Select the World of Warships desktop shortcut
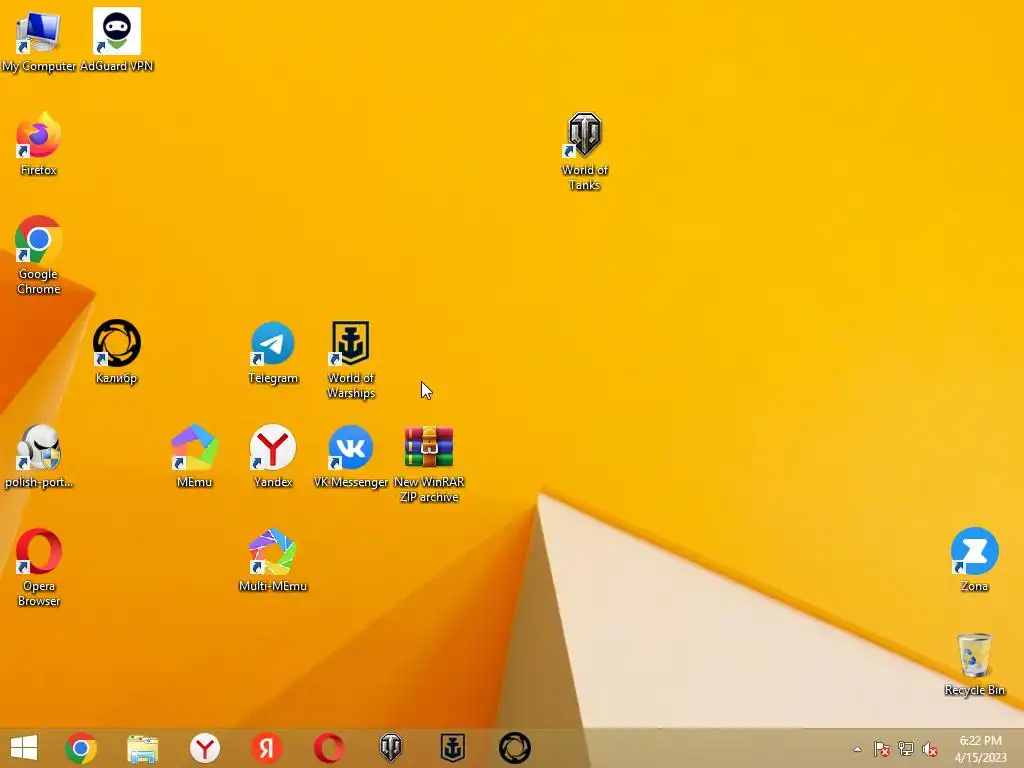1024x768 pixels. coord(351,360)
